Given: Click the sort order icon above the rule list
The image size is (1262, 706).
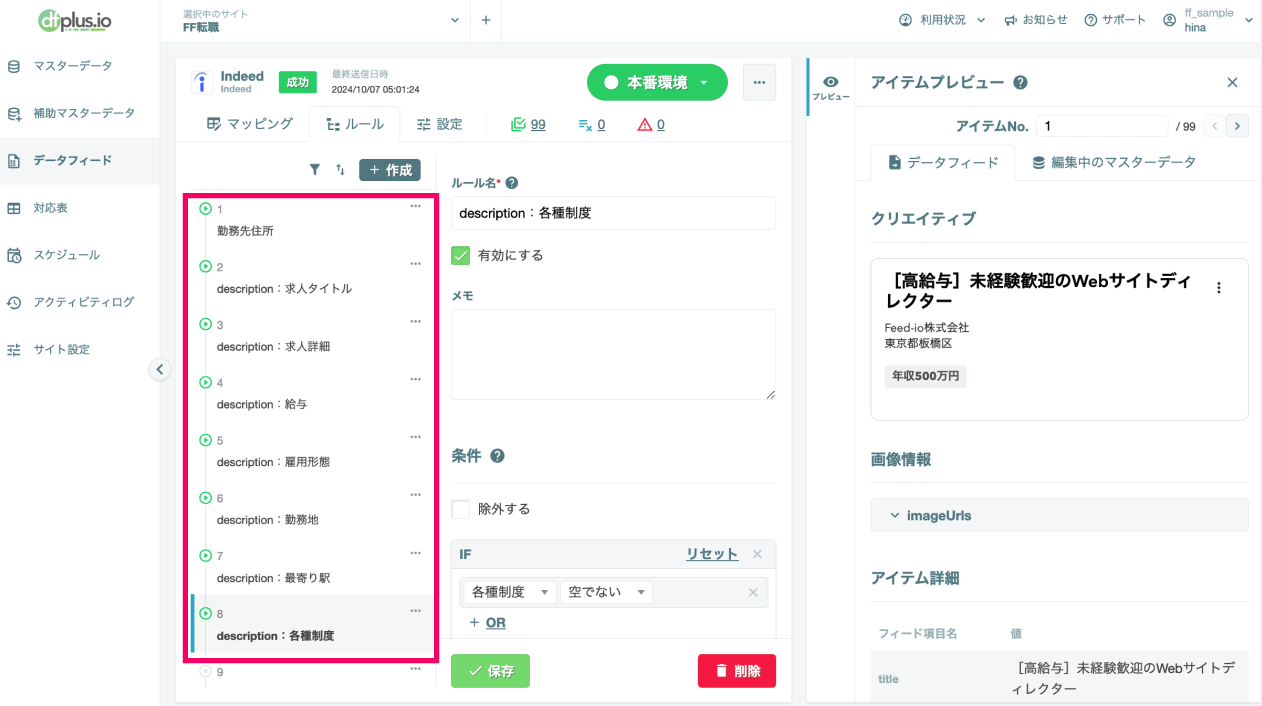Looking at the screenshot, I should click(340, 170).
